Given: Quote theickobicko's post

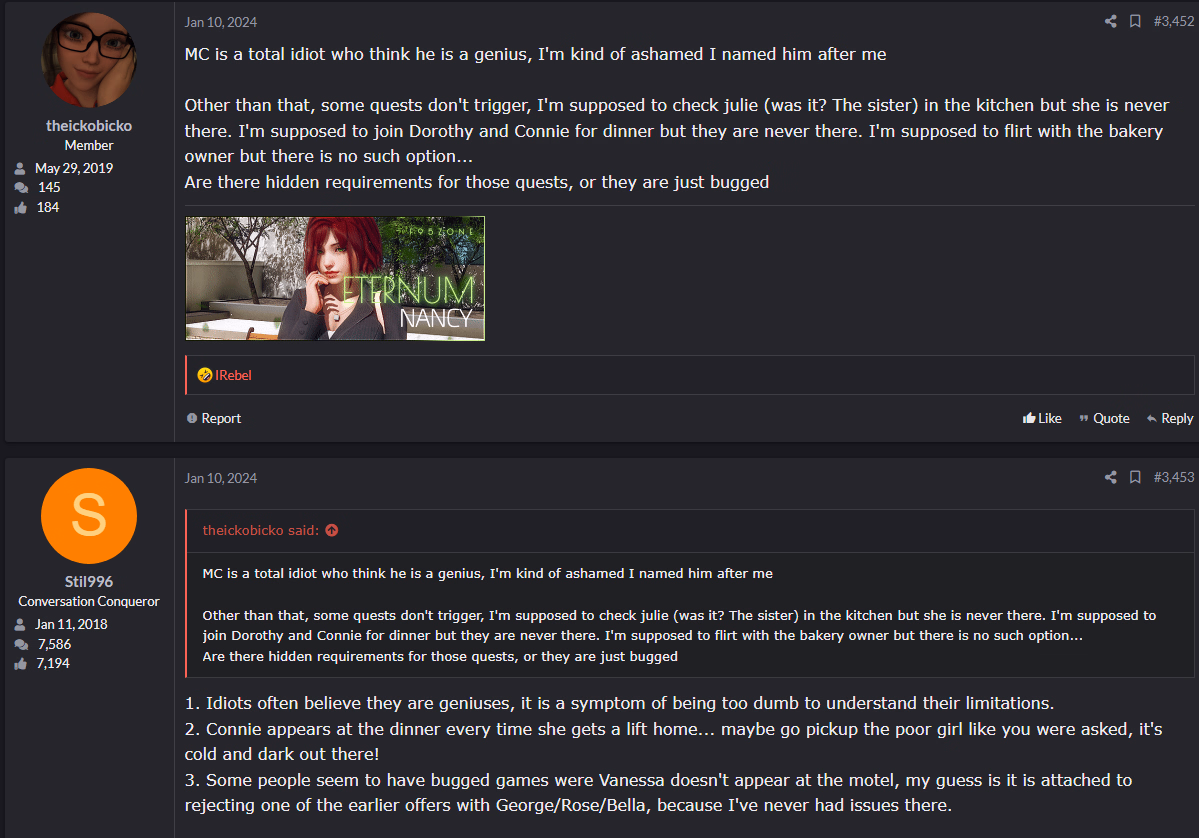Looking at the screenshot, I should pyautogui.click(x=1103, y=418).
